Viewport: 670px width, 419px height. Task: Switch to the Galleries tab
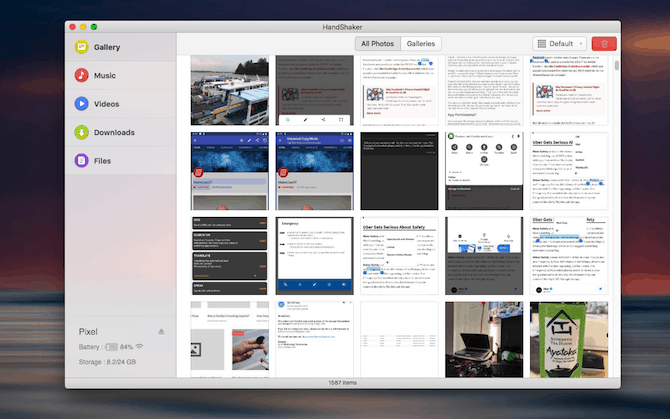click(421, 44)
